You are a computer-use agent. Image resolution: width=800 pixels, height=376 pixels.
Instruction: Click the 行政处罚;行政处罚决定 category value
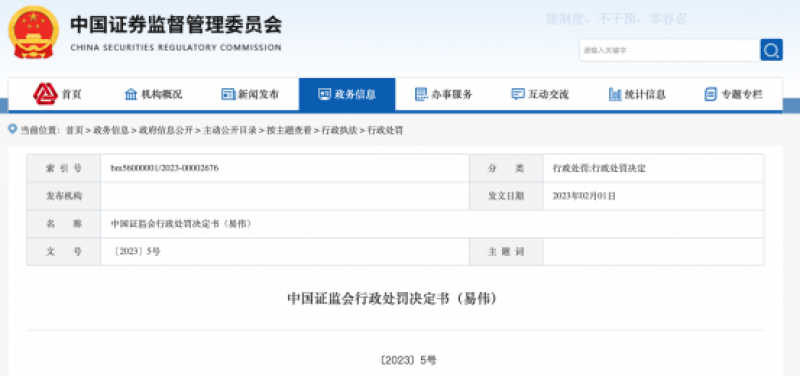pyautogui.click(x=599, y=168)
